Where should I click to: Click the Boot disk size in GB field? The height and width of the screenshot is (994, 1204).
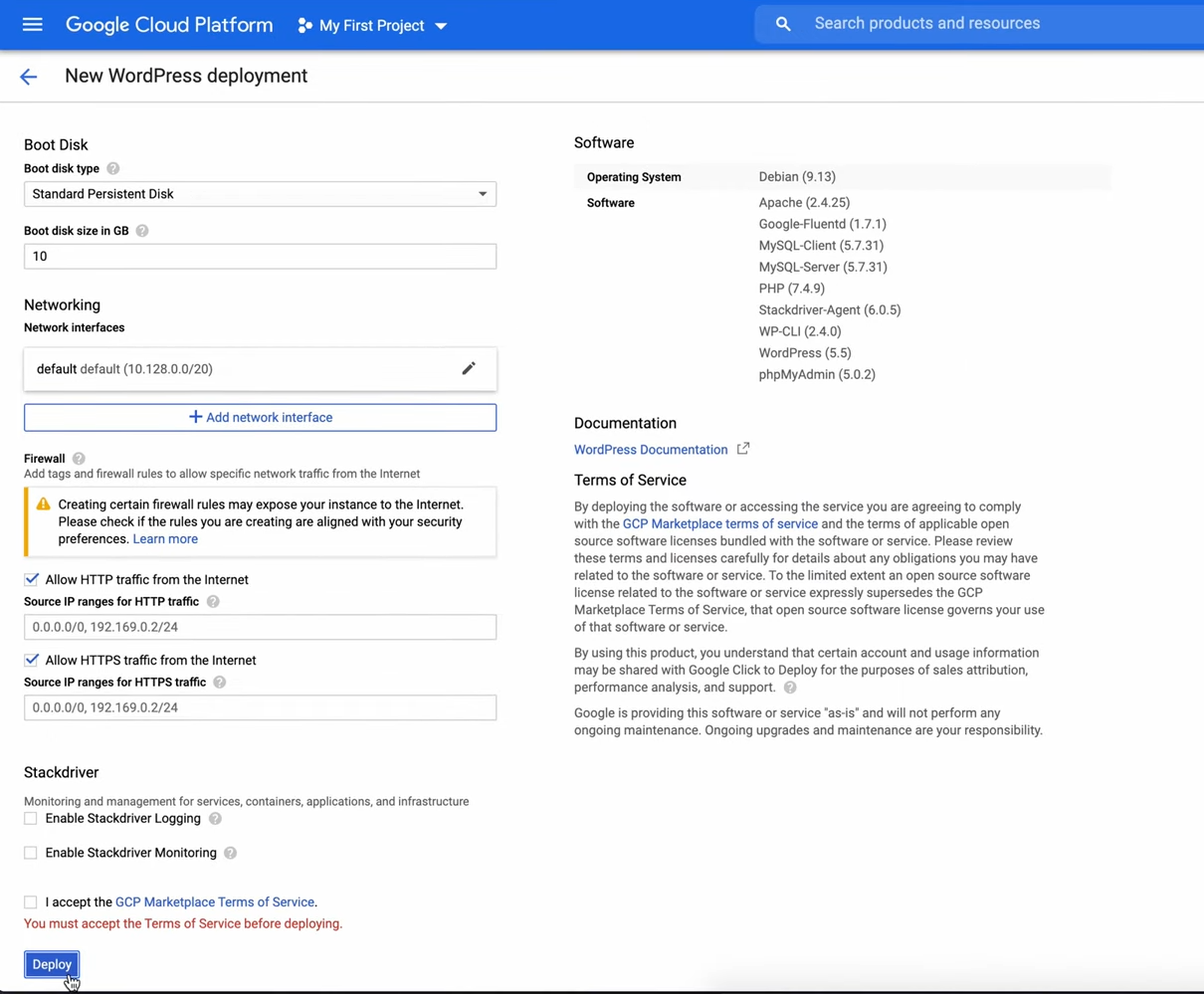(x=260, y=257)
